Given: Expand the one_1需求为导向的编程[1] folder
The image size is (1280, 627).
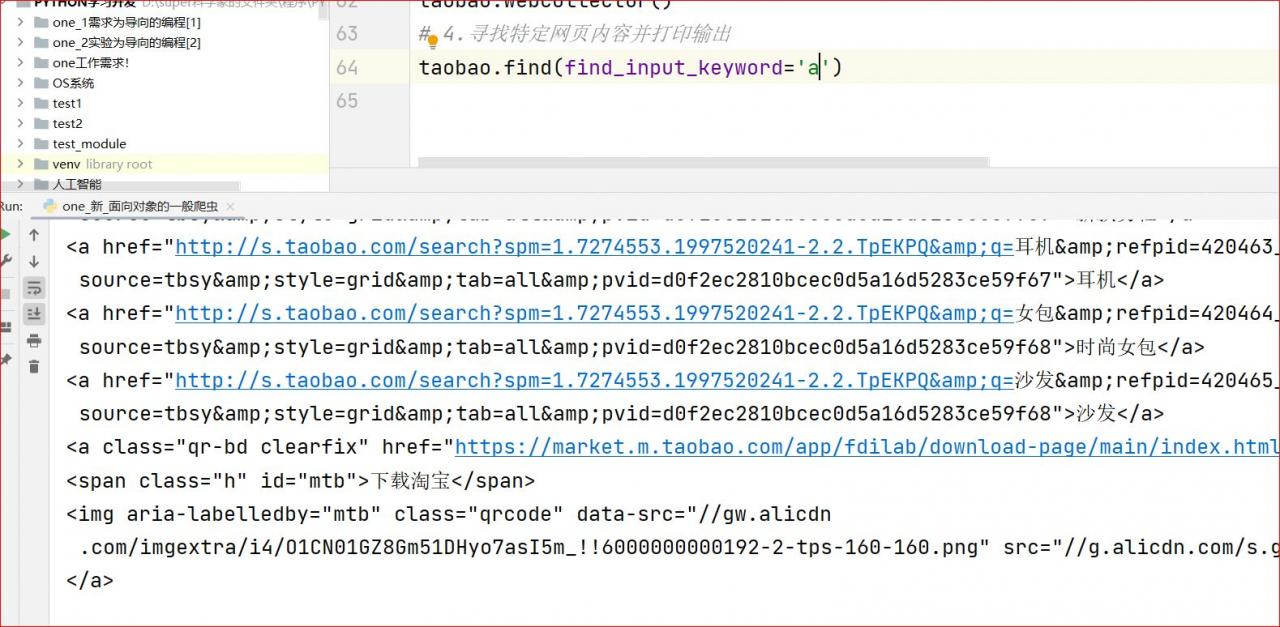Looking at the screenshot, I should click(20, 22).
